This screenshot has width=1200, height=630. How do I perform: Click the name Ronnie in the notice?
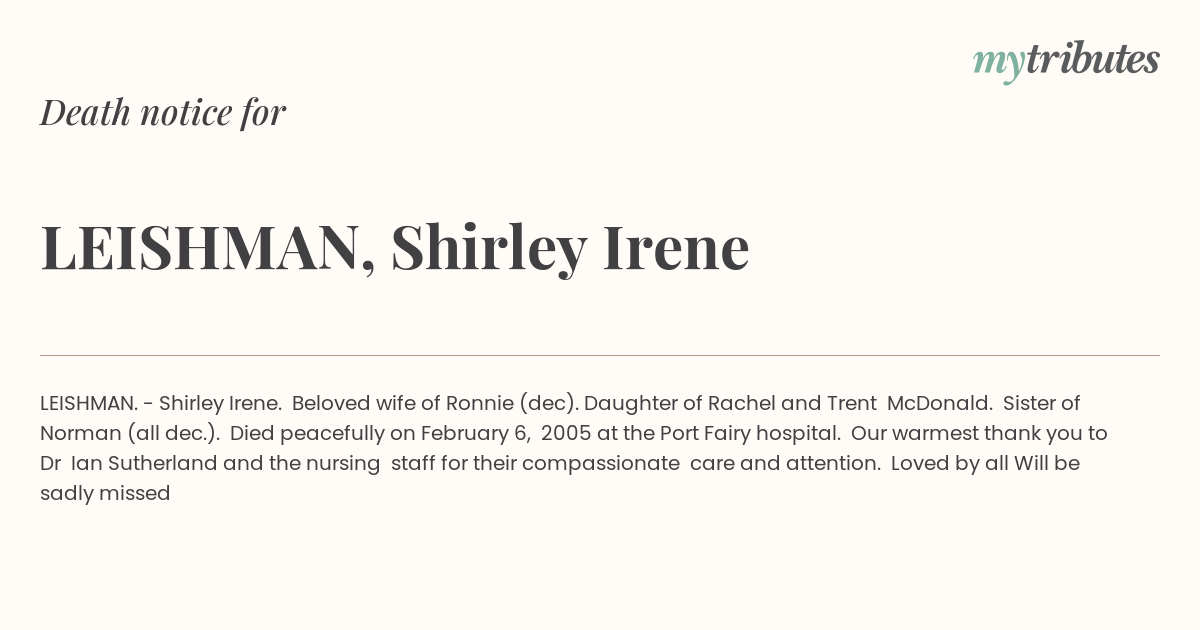[x=478, y=403]
